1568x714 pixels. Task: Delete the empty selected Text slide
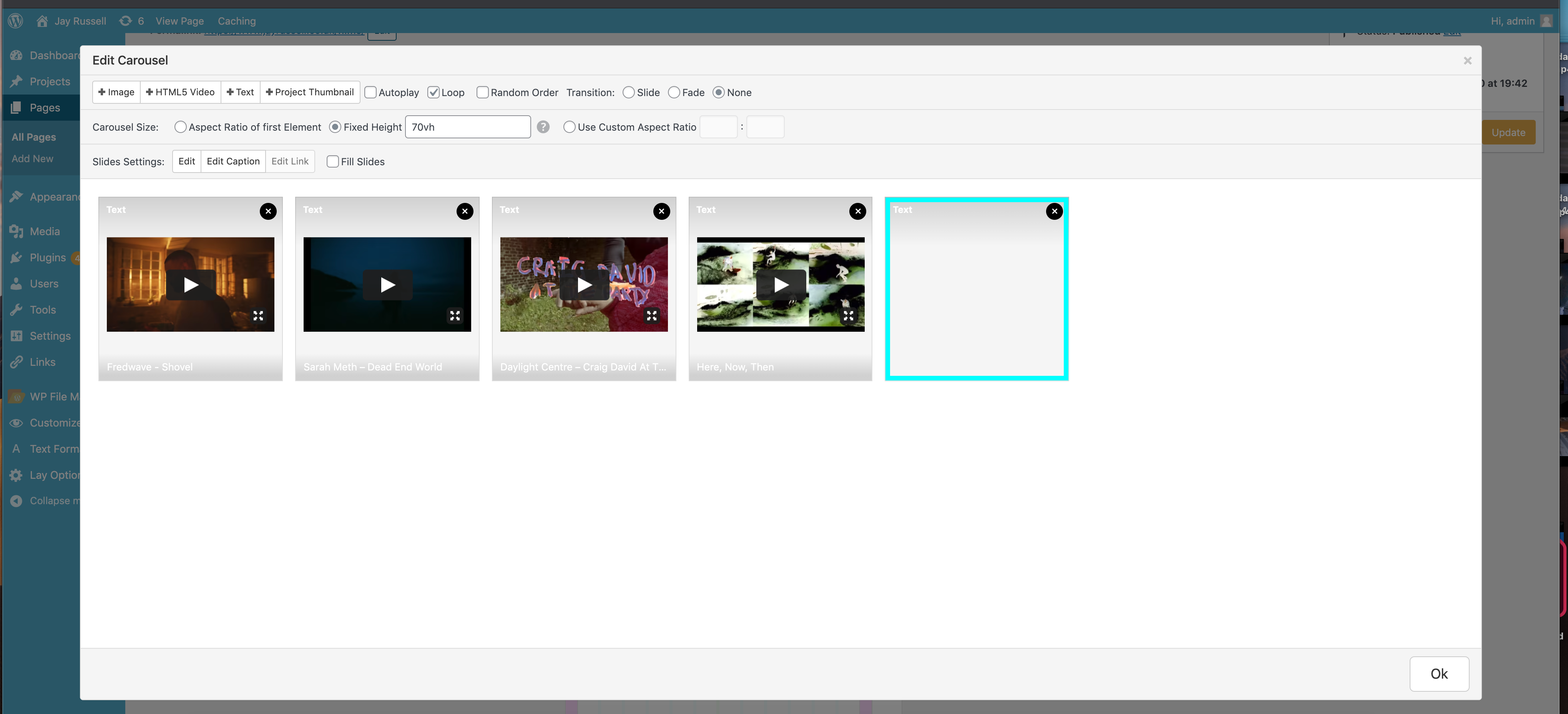pyautogui.click(x=1054, y=211)
